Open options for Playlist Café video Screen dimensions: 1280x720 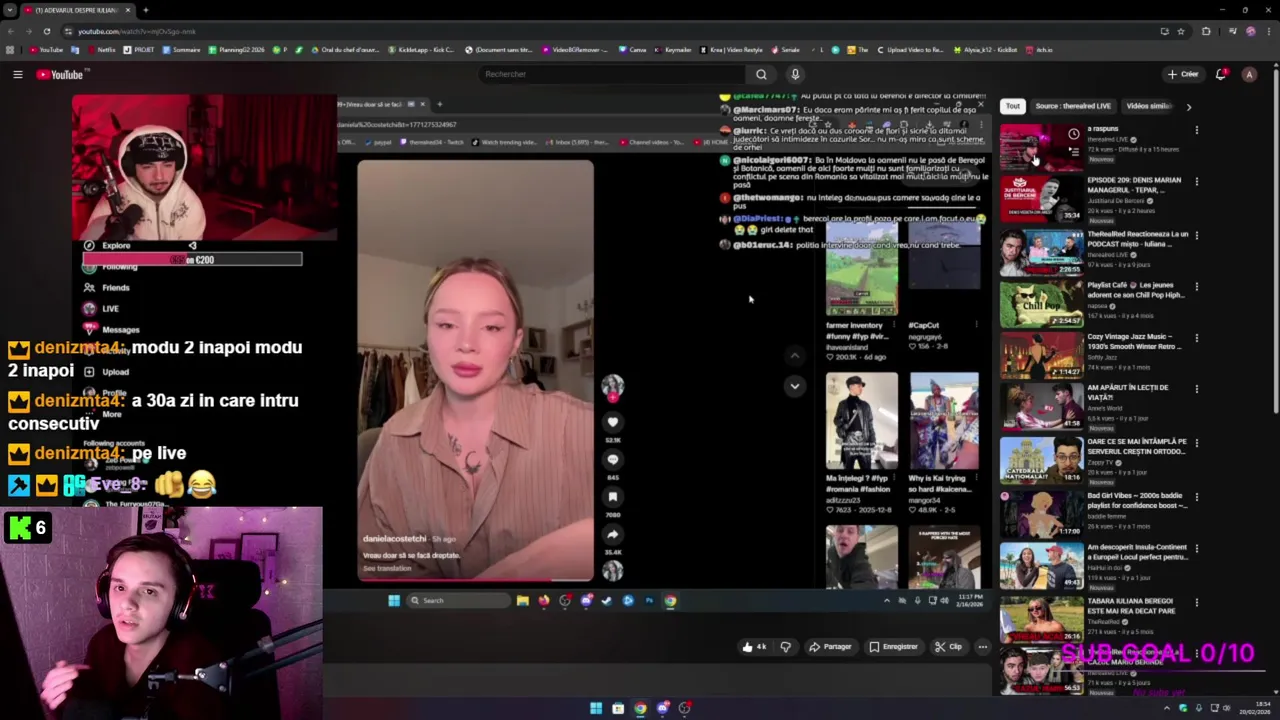(1196, 287)
